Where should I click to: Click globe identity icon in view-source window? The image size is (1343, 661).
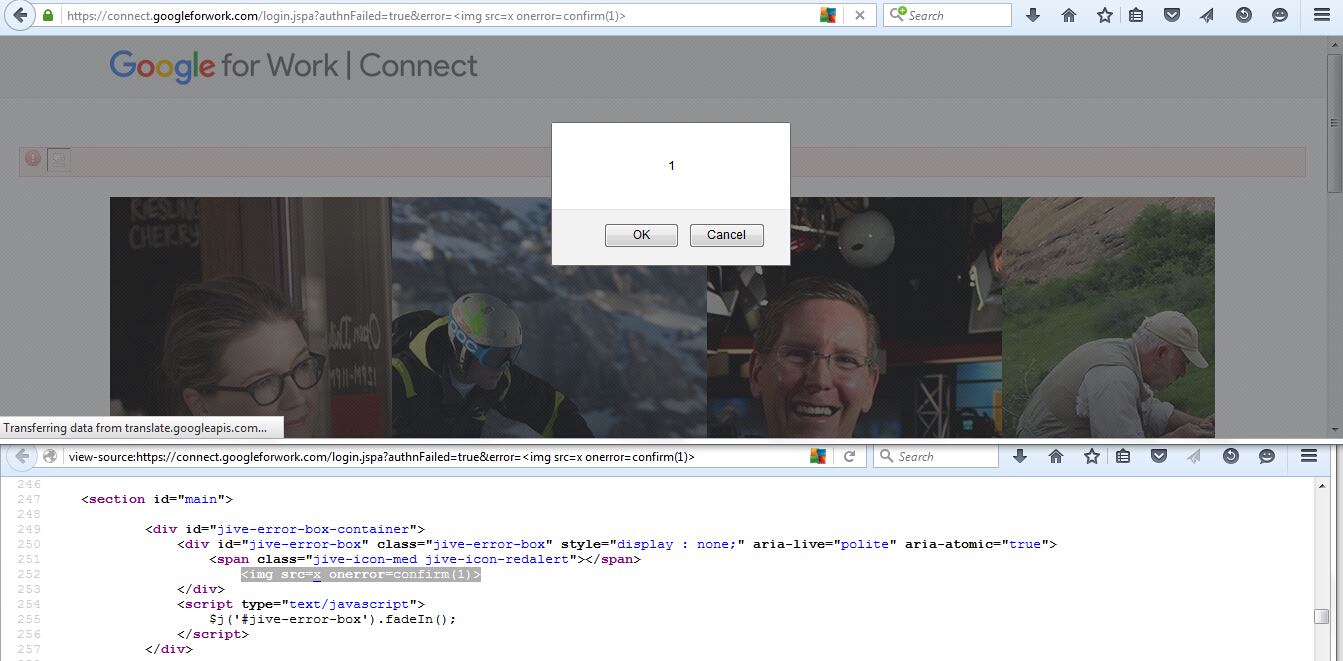click(49, 457)
